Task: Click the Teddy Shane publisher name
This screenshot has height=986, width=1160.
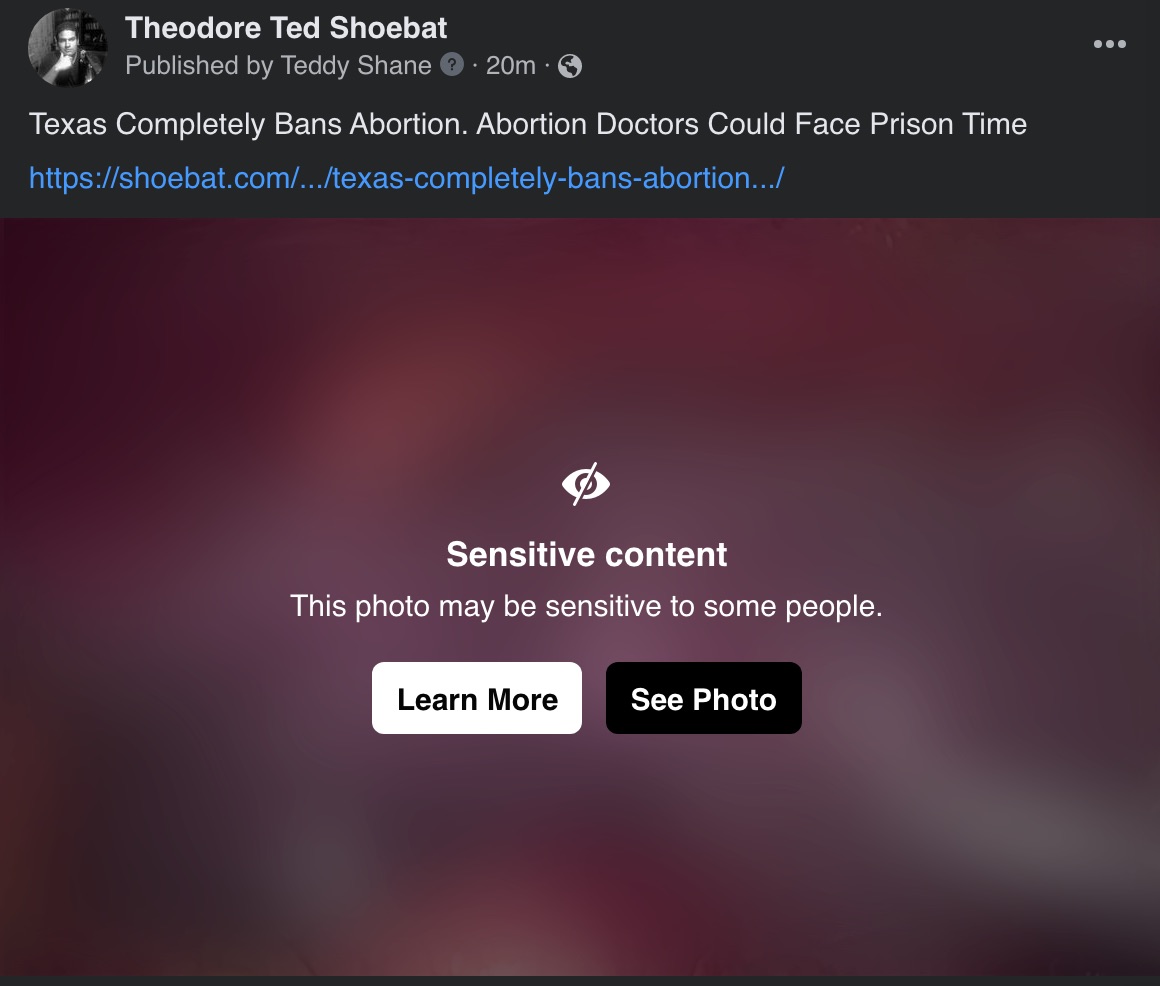Action: click(x=356, y=66)
